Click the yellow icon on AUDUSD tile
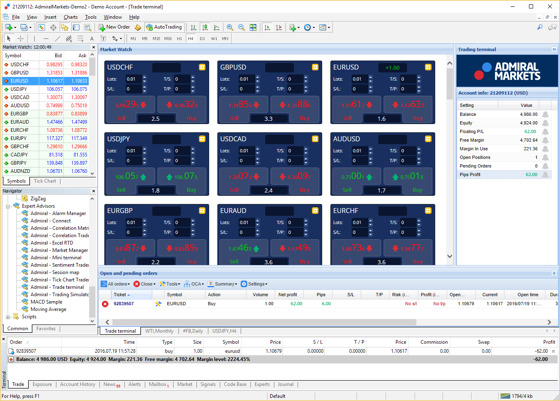The height and width of the screenshot is (401, 560). pos(428,139)
